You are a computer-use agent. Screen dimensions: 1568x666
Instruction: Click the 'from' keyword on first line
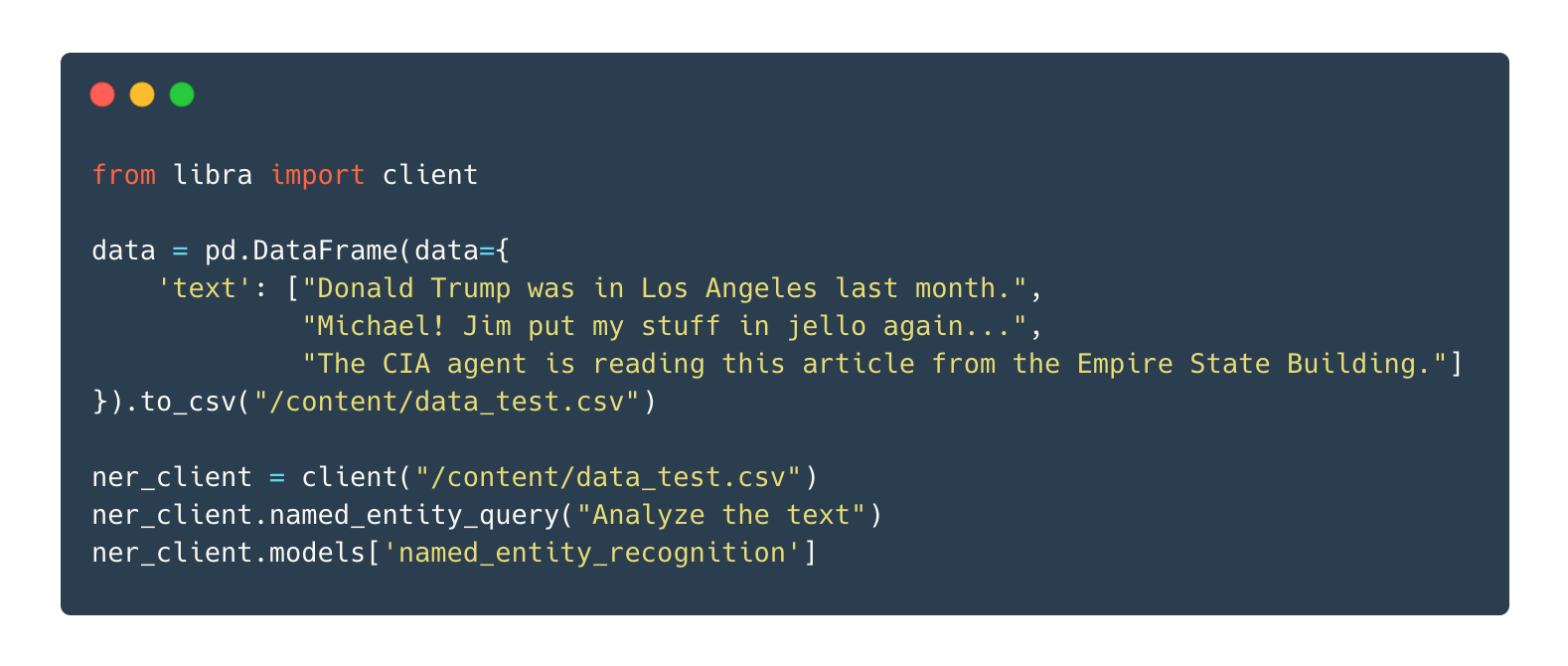pyautogui.click(x=124, y=175)
